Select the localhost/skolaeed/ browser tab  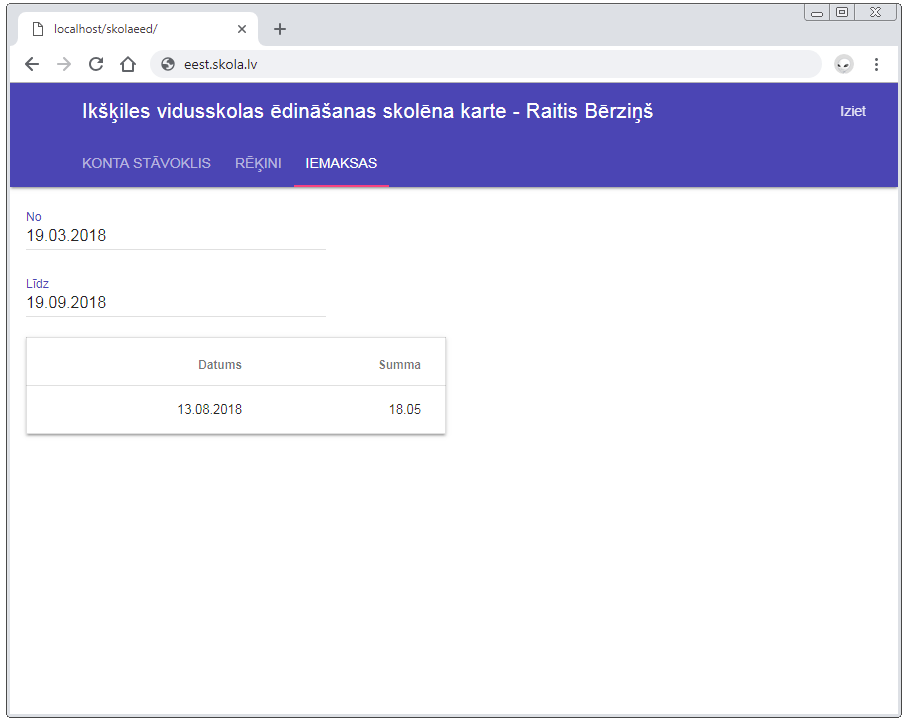138,29
